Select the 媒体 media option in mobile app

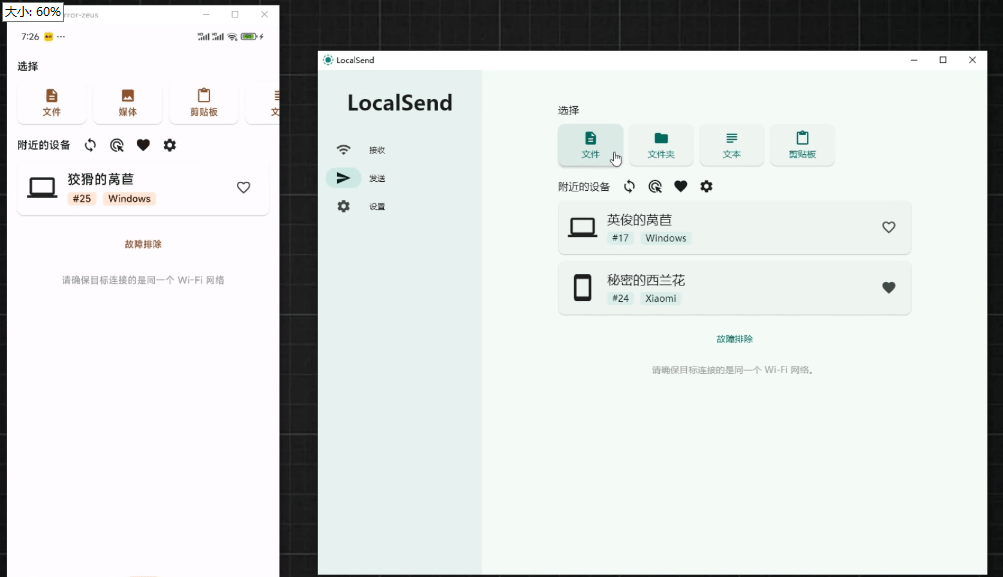(x=128, y=103)
